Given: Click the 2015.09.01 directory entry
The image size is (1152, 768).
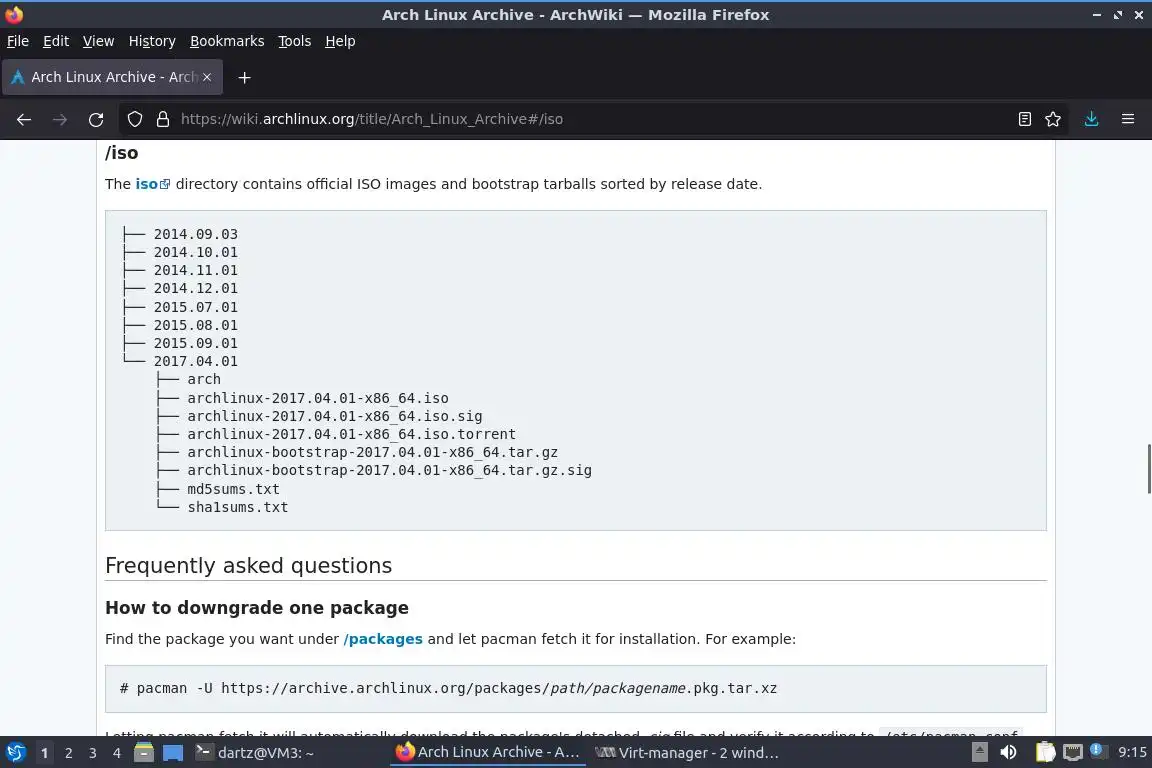Looking at the screenshot, I should pyautogui.click(x=195, y=343).
